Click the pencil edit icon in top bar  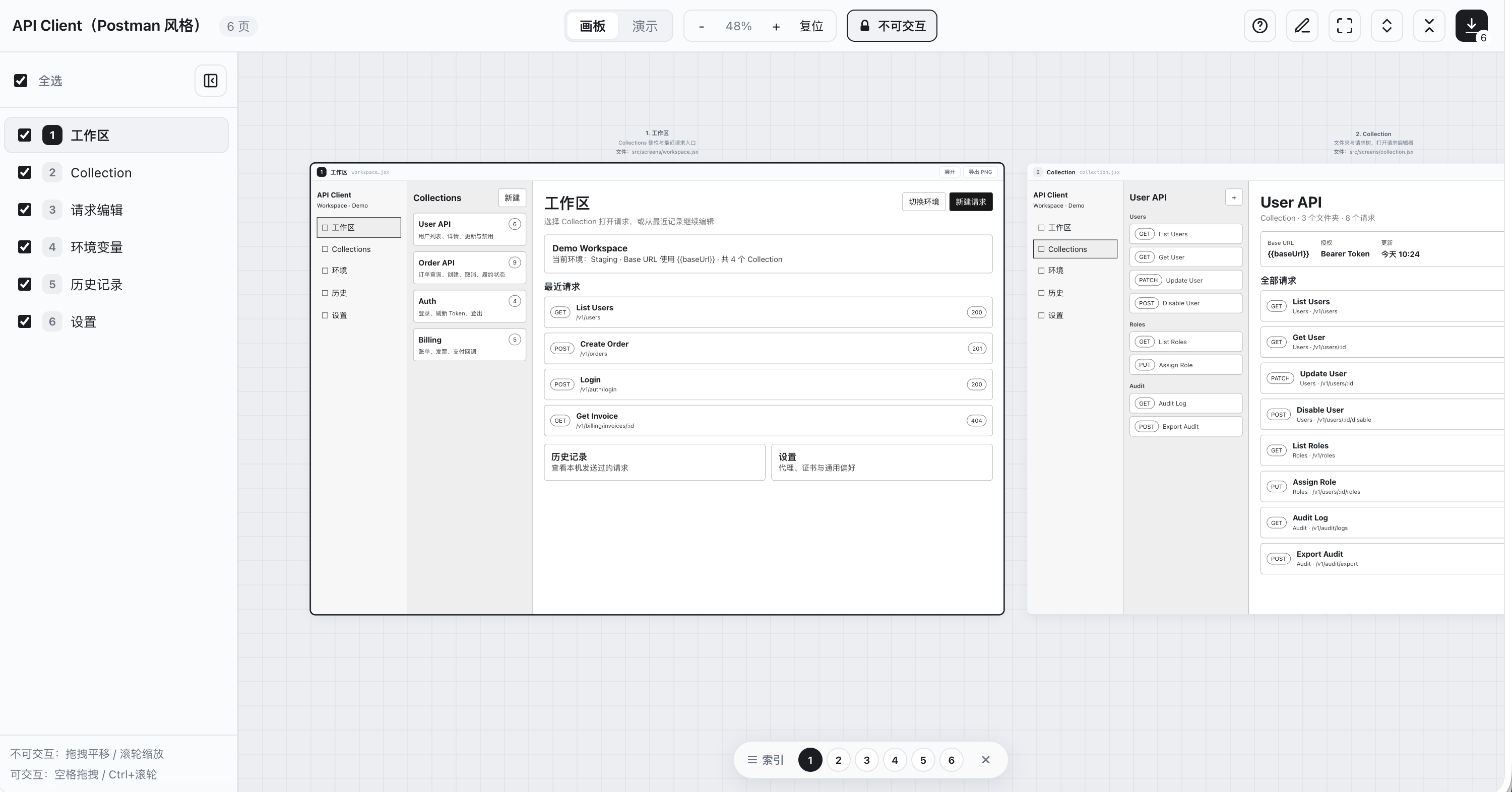(1302, 26)
